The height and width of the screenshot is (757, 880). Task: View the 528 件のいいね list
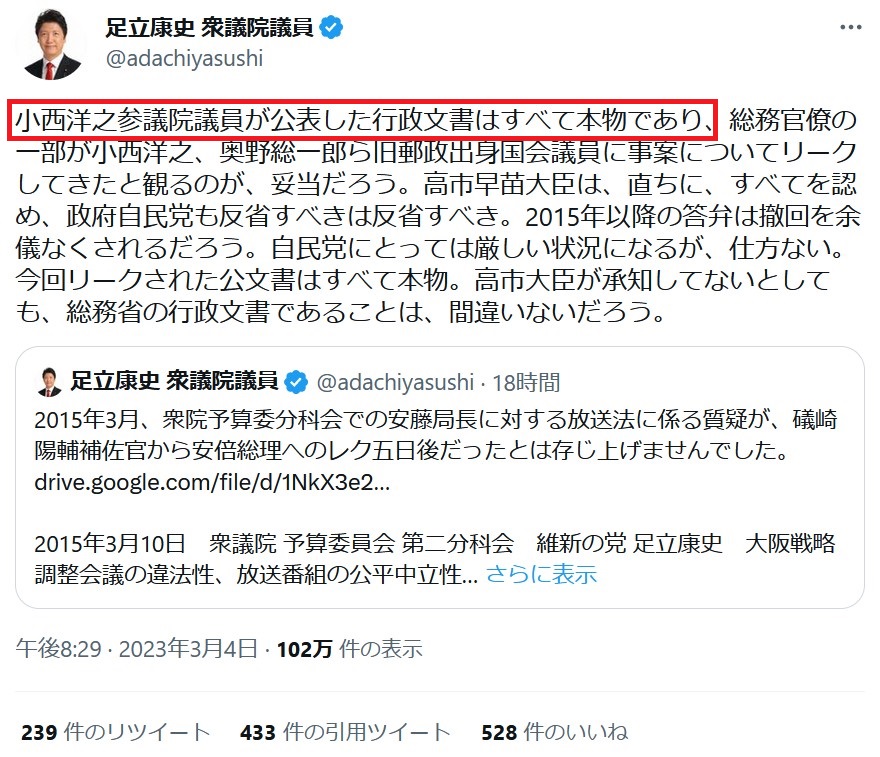(x=554, y=732)
